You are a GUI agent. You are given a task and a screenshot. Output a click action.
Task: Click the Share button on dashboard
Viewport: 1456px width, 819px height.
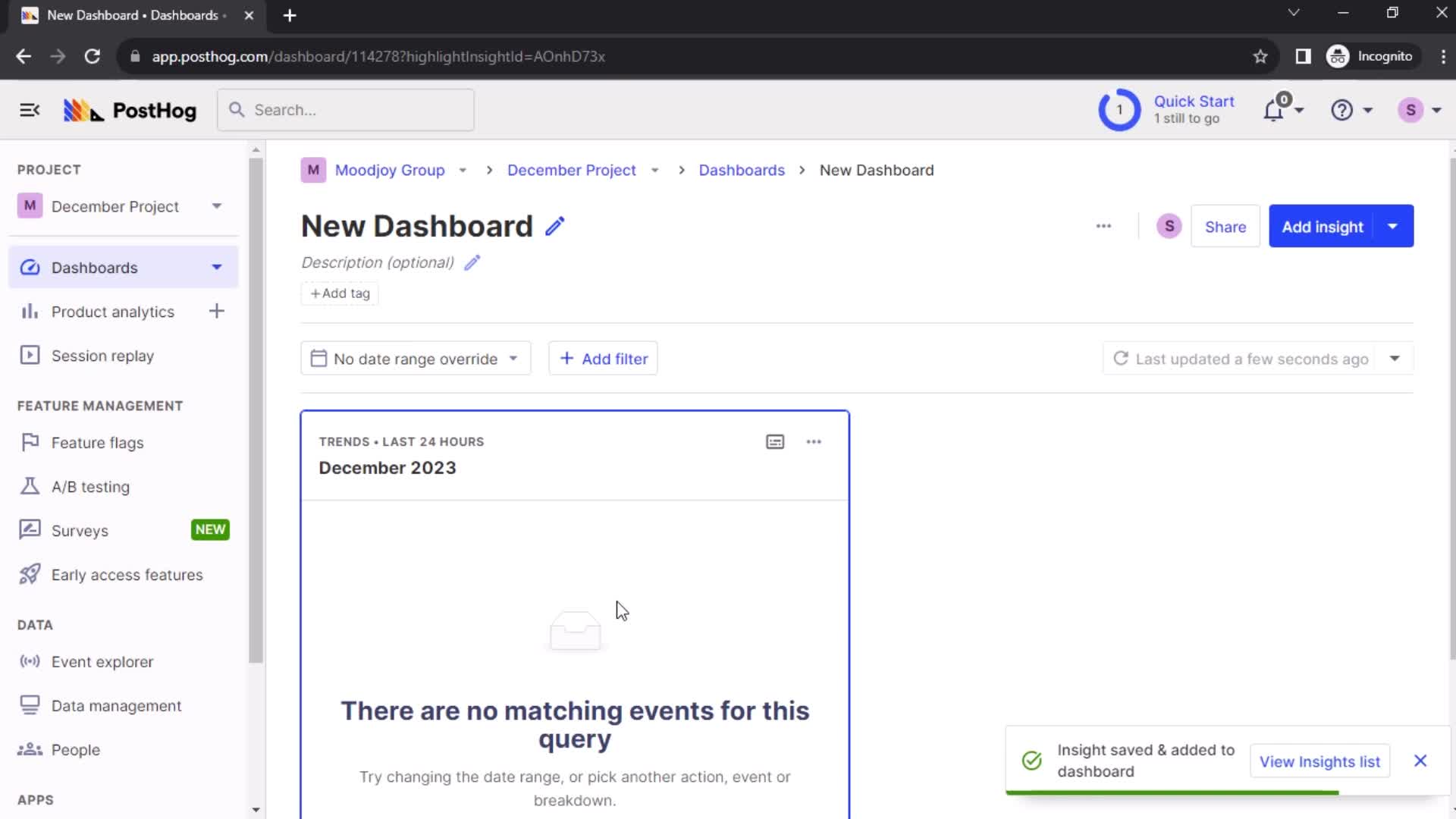tap(1225, 226)
